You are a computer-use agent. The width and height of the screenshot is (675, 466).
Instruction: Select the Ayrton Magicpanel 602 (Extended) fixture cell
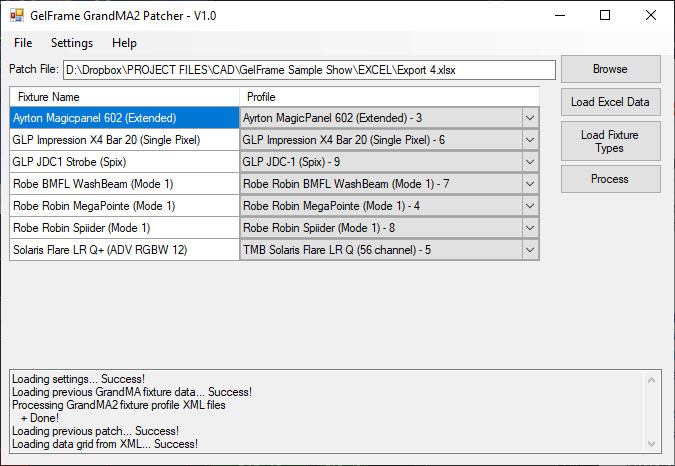(124, 118)
